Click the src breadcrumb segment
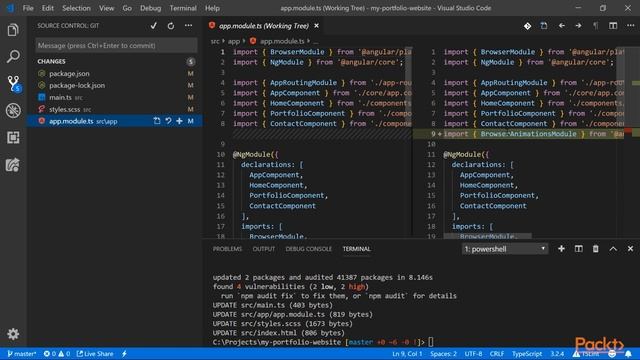Screen dimensions: 640x360 click(x=215, y=41)
